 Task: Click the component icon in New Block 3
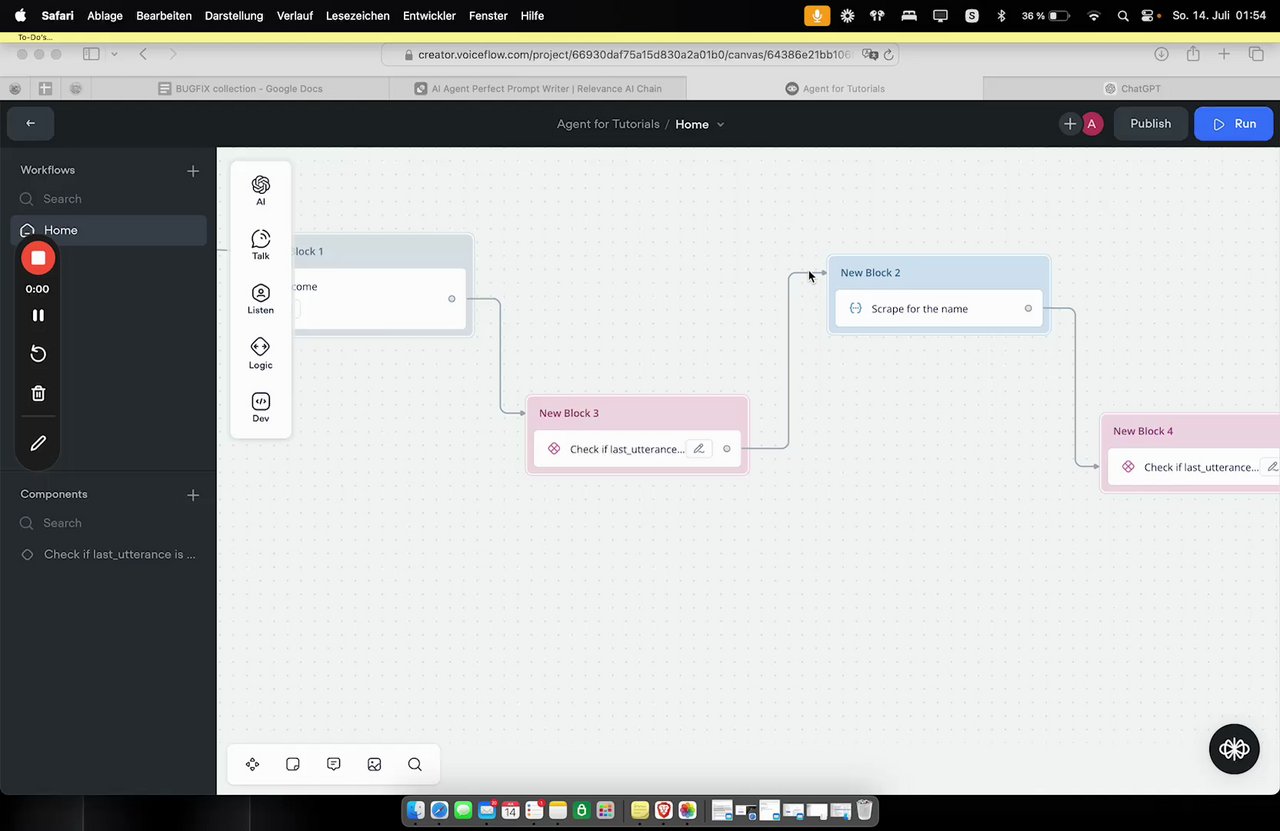(554, 449)
